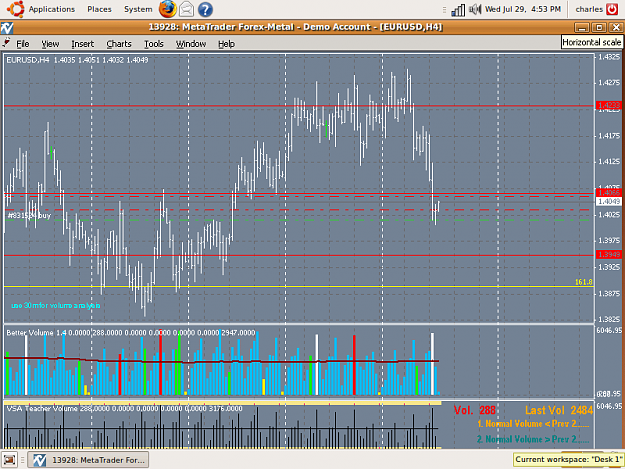Click '1. Normal Volume < Prev 2' line
This screenshot has height=469, width=625.
[533, 424]
